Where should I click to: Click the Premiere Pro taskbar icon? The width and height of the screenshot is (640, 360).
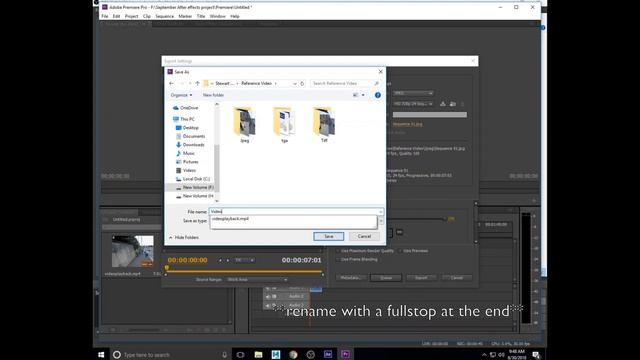[345, 355]
